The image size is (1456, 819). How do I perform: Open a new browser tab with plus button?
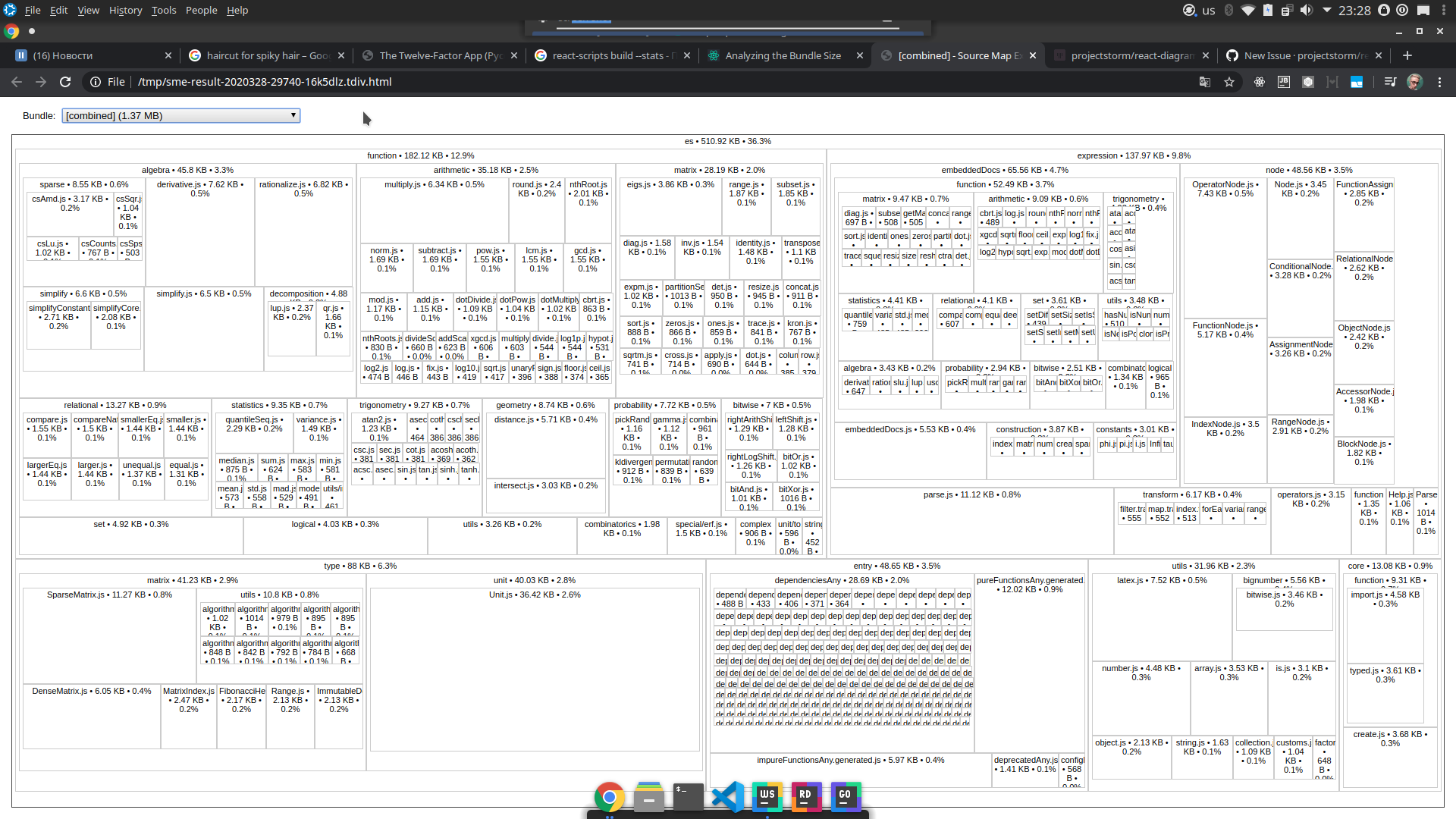tap(1407, 55)
